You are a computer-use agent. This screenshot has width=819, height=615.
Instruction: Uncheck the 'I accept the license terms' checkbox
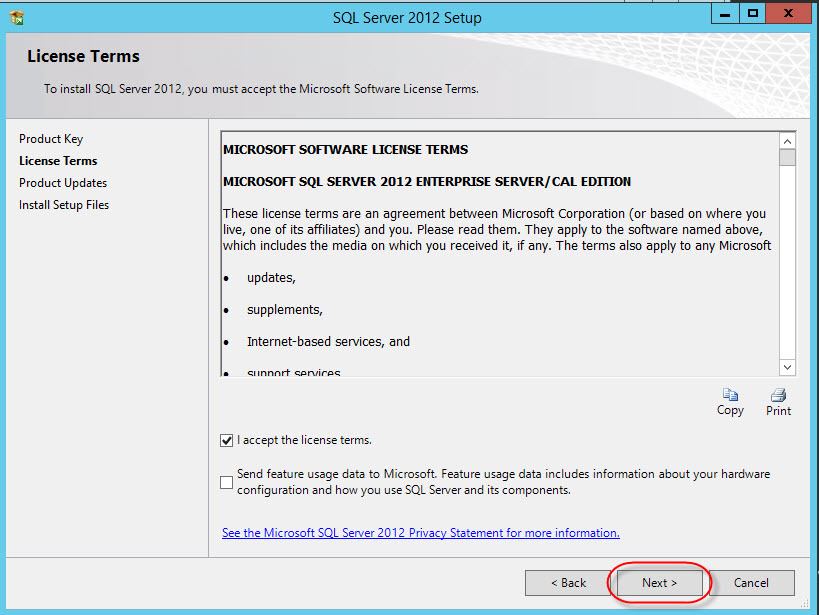[x=226, y=440]
